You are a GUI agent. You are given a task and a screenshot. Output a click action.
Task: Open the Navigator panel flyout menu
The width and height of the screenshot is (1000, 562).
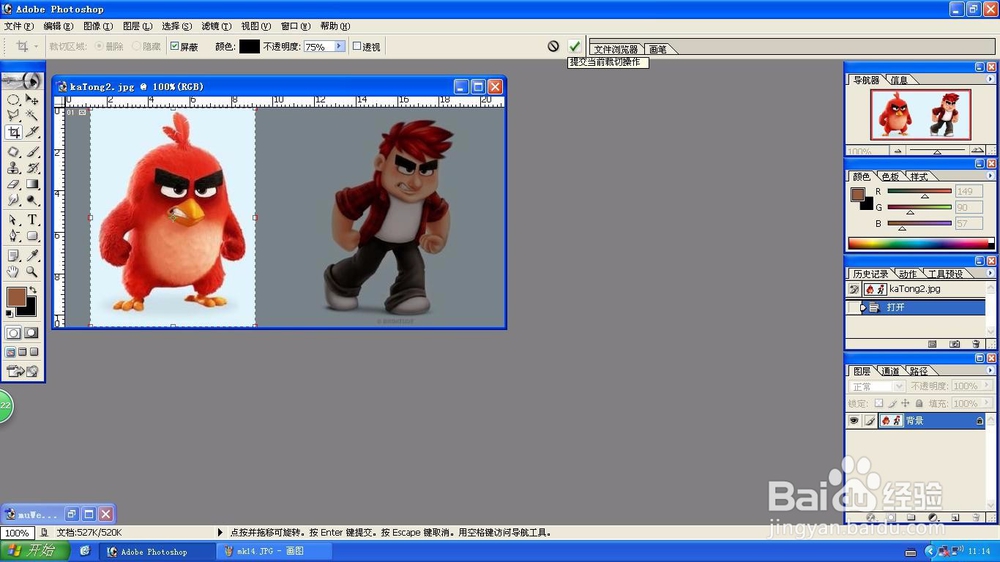[990, 79]
